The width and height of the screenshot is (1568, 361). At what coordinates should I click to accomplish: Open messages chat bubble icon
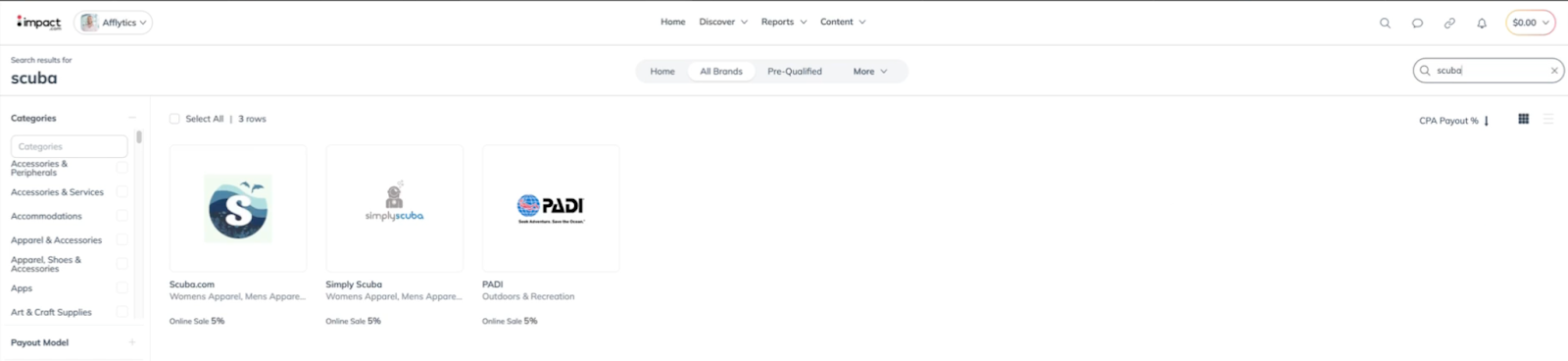(1417, 23)
